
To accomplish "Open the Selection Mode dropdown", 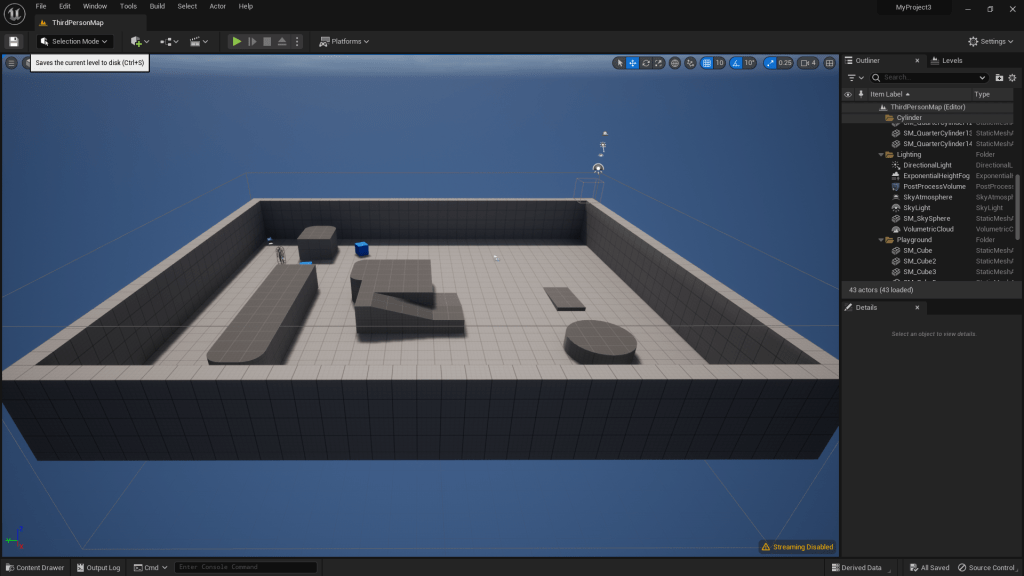I will pyautogui.click(x=75, y=41).
